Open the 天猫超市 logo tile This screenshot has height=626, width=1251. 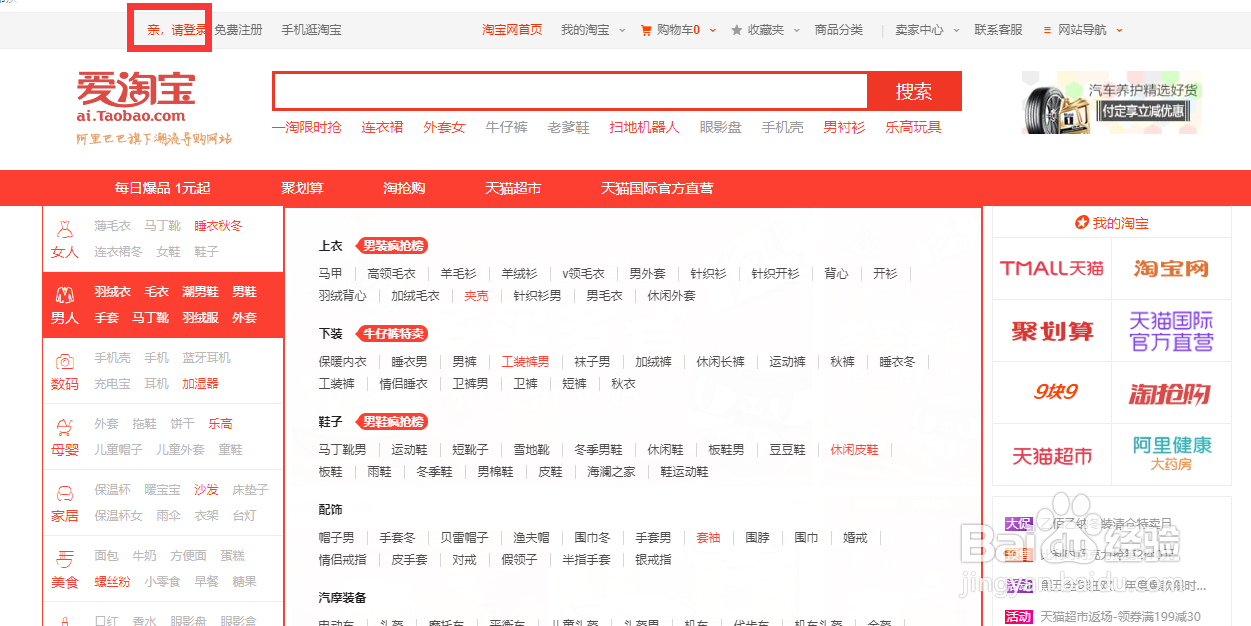[x=1052, y=455]
